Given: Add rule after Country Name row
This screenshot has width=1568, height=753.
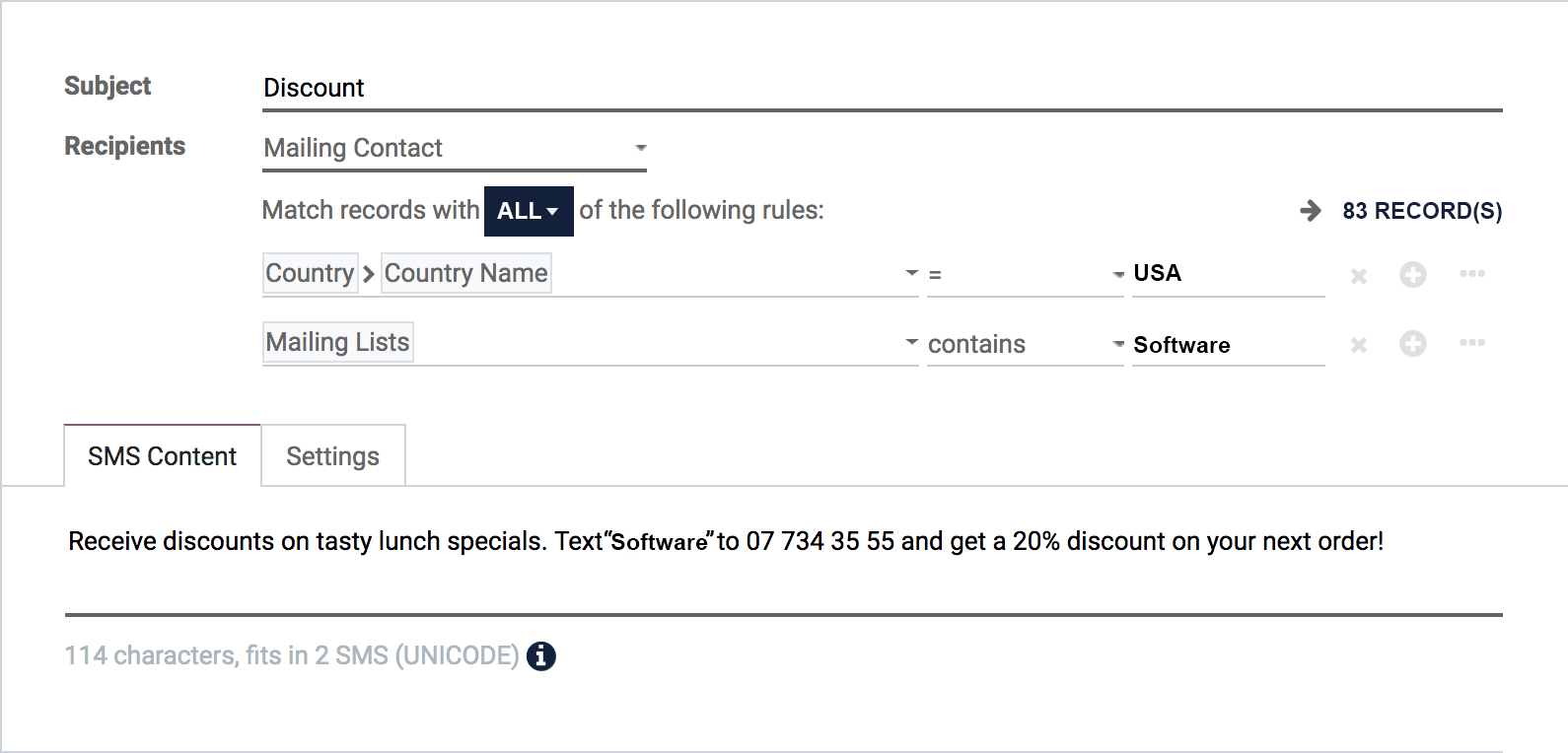Looking at the screenshot, I should [x=1413, y=275].
